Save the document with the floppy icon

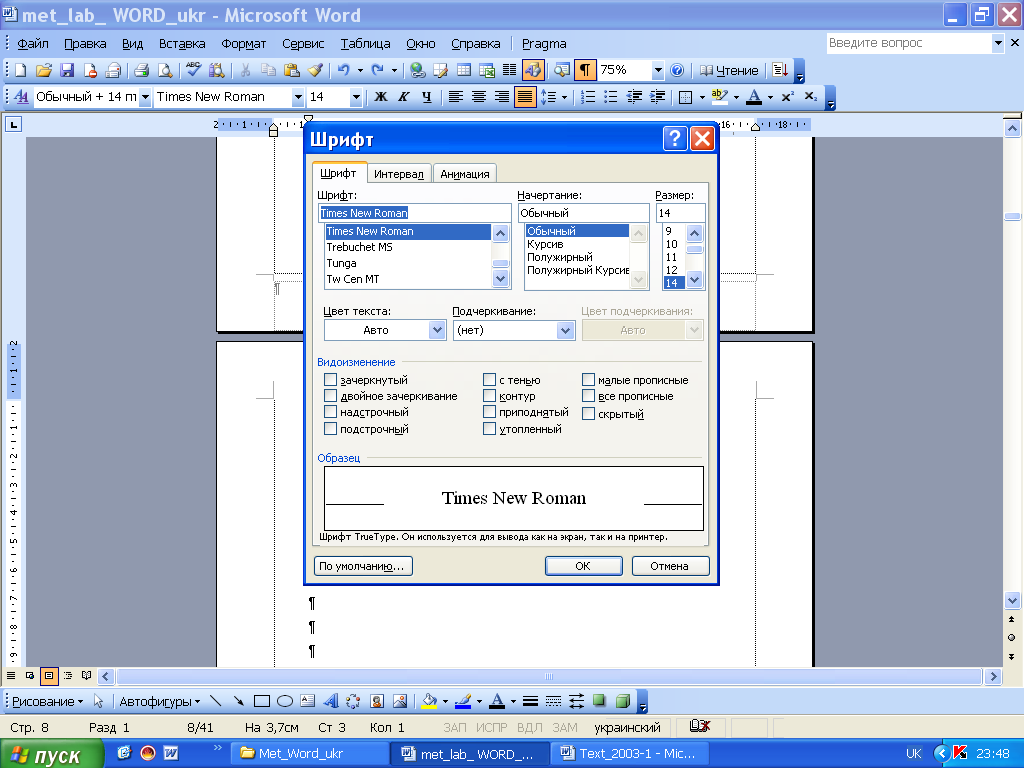[x=67, y=71]
